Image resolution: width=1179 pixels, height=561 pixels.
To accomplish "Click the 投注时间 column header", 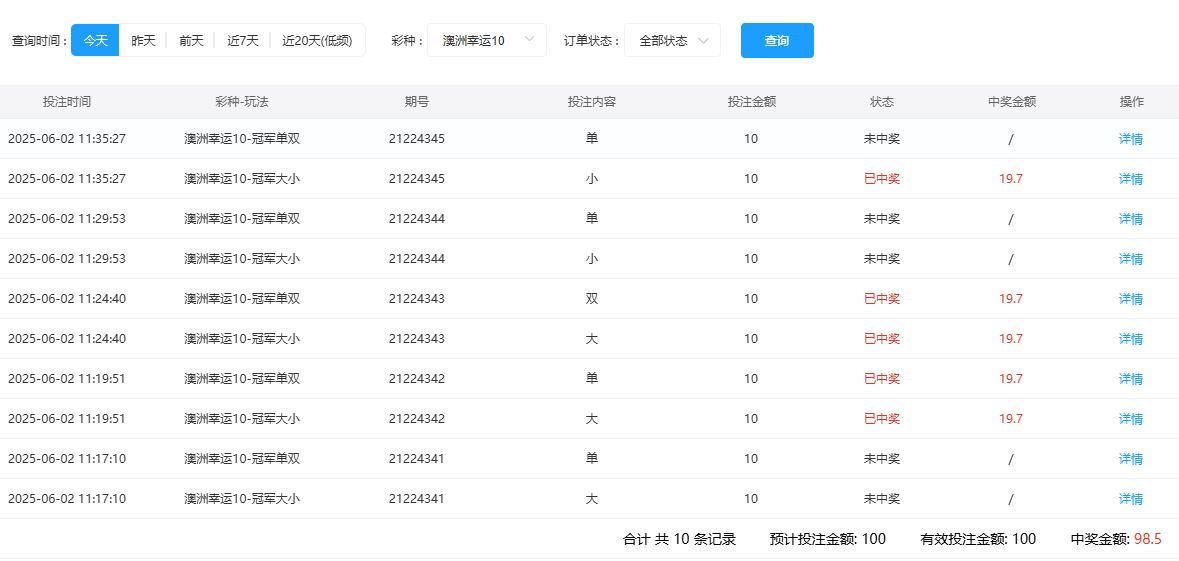I will pyautogui.click(x=67, y=102).
